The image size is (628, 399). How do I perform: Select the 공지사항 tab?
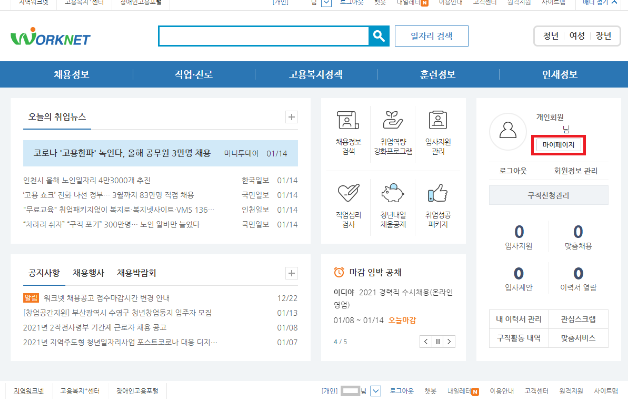44,273
